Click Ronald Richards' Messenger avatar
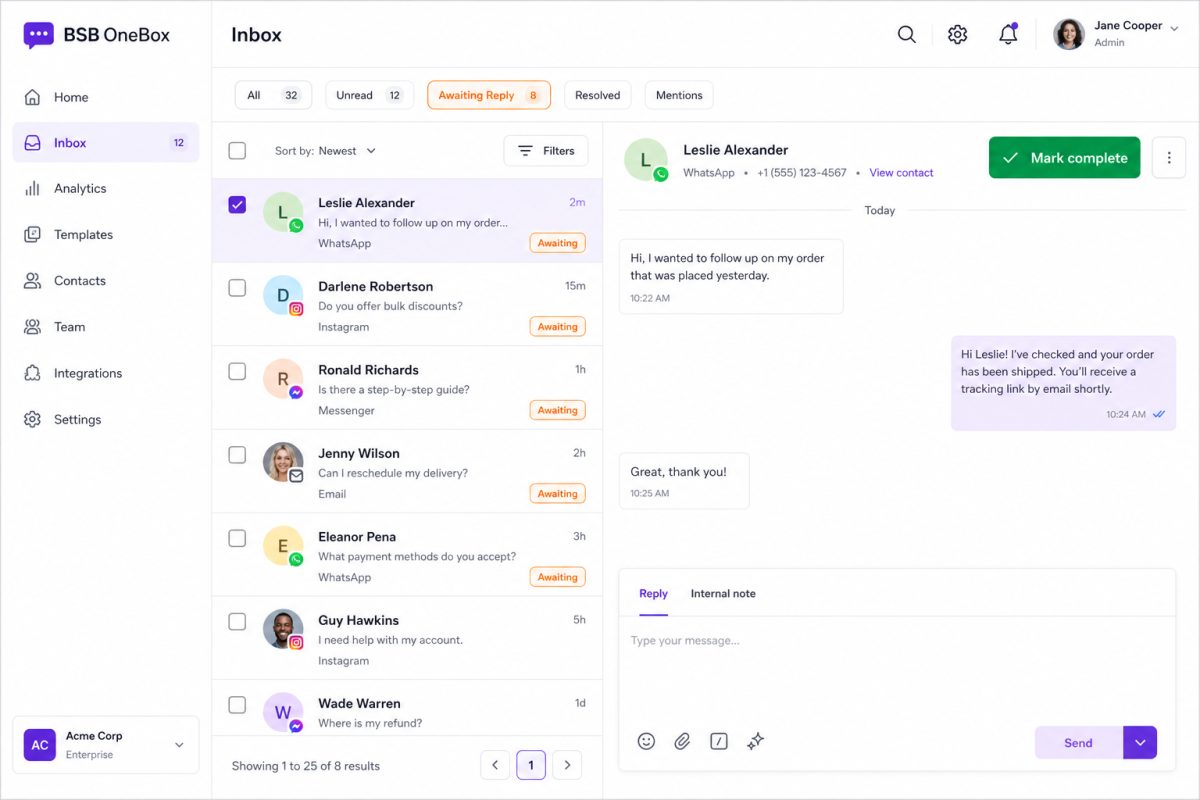The image size is (1200, 800). (x=283, y=379)
